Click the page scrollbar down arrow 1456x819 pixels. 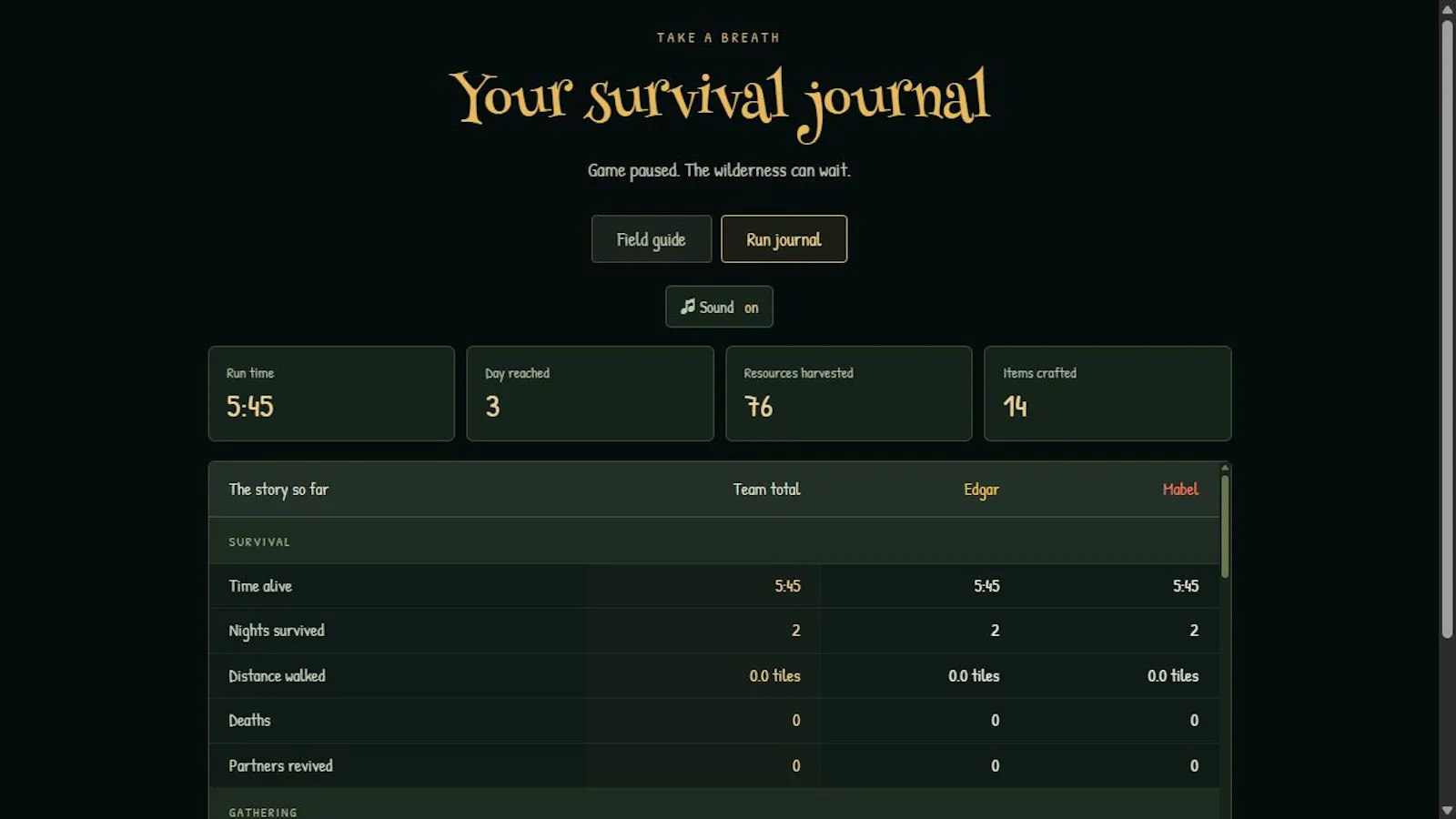tap(1447, 810)
